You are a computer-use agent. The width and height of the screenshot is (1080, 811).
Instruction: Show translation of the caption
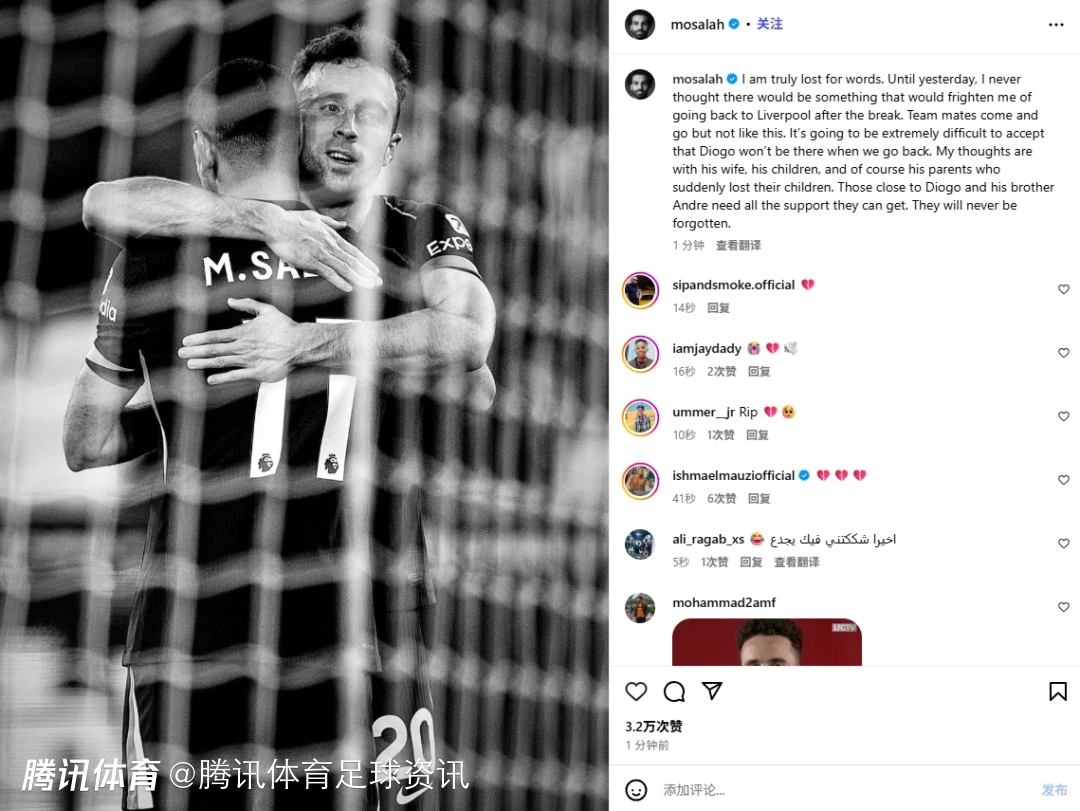(x=738, y=245)
